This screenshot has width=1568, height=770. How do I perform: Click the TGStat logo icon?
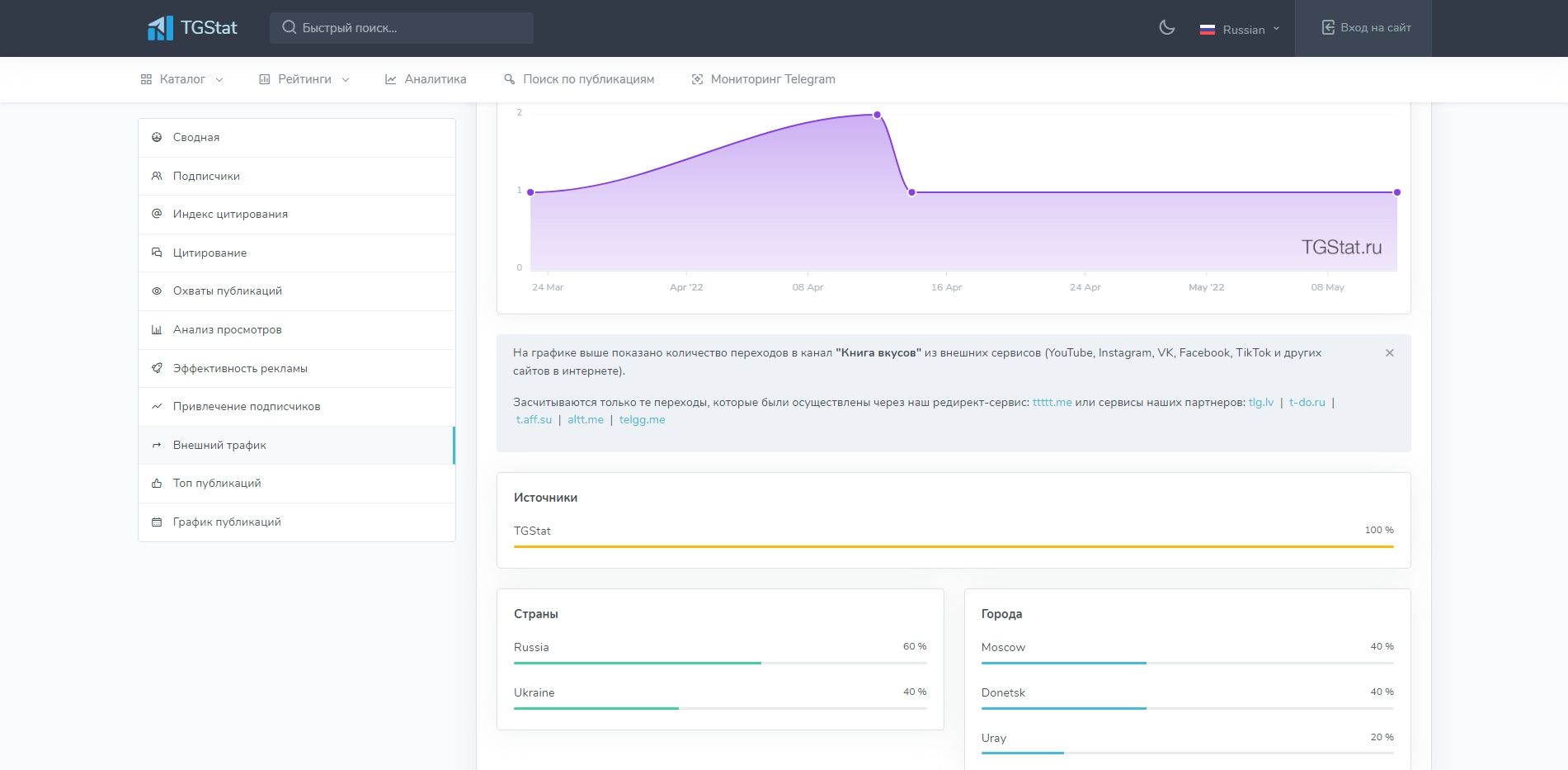click(x=160, y=28)
